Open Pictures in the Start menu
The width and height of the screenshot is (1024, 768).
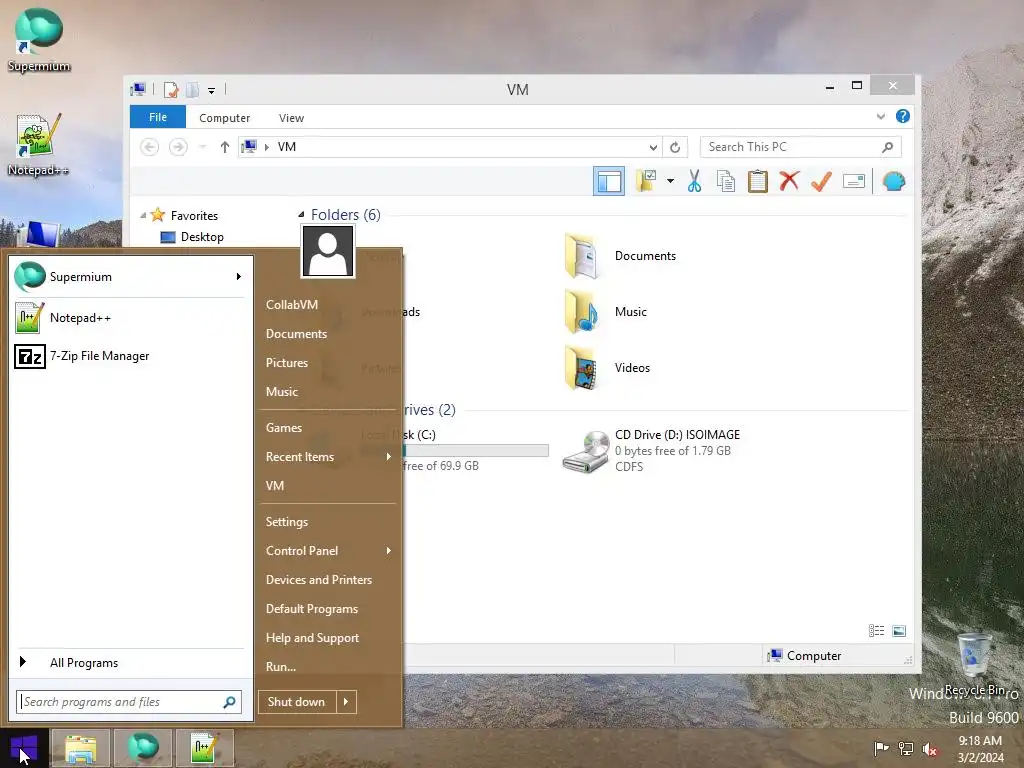point(287,363)
